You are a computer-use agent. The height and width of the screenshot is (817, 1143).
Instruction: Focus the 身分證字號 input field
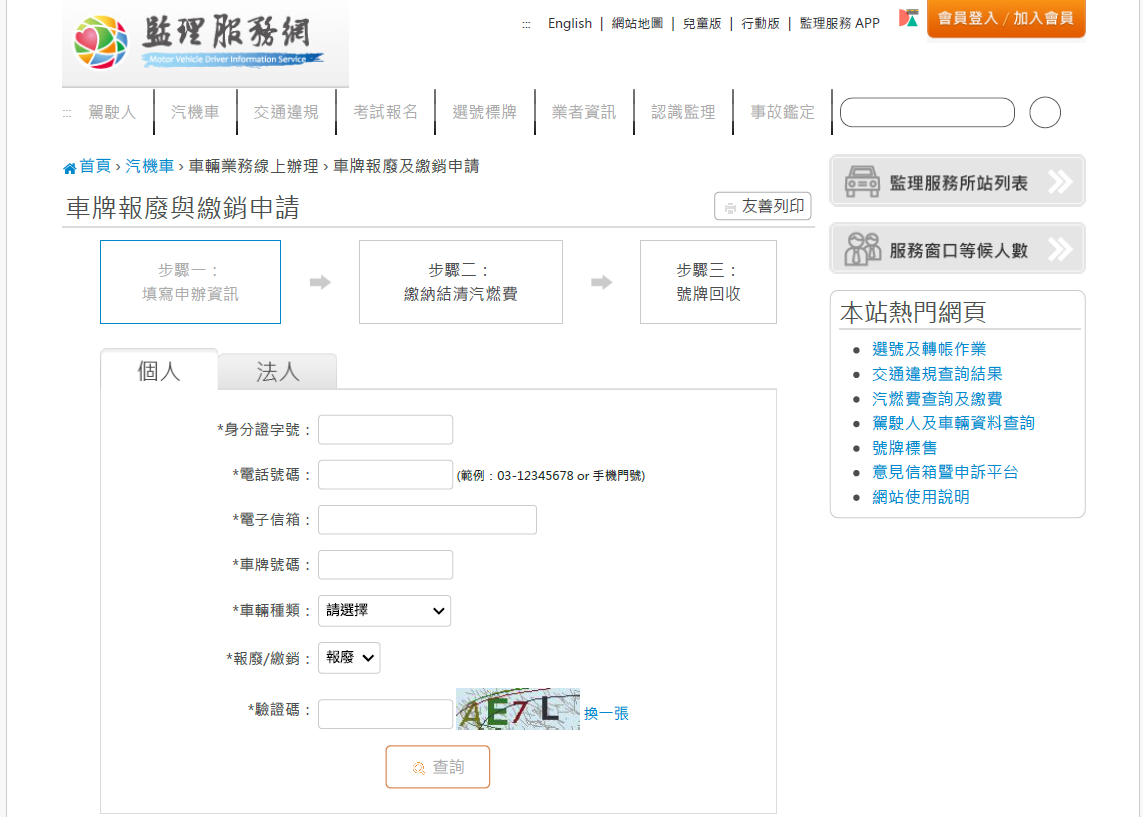pos(385,430)
